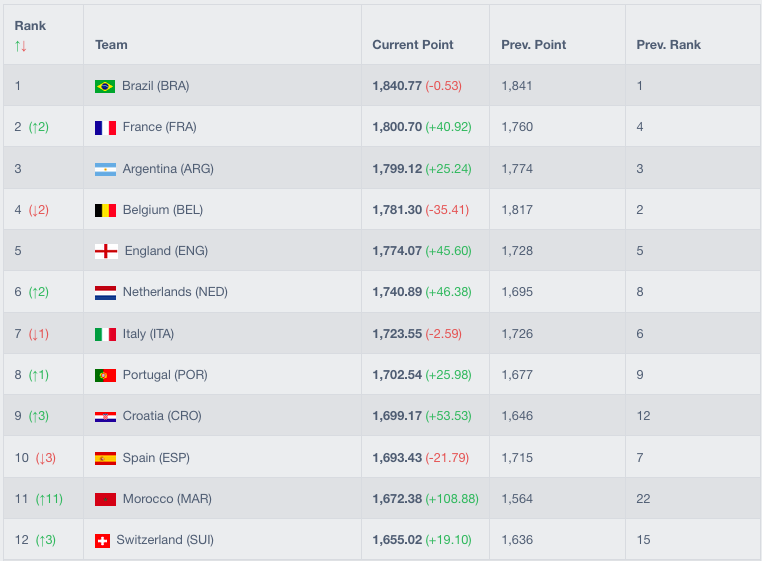Click the France flag icon
The height and width of the screenshot is (561, 762).
105,127
